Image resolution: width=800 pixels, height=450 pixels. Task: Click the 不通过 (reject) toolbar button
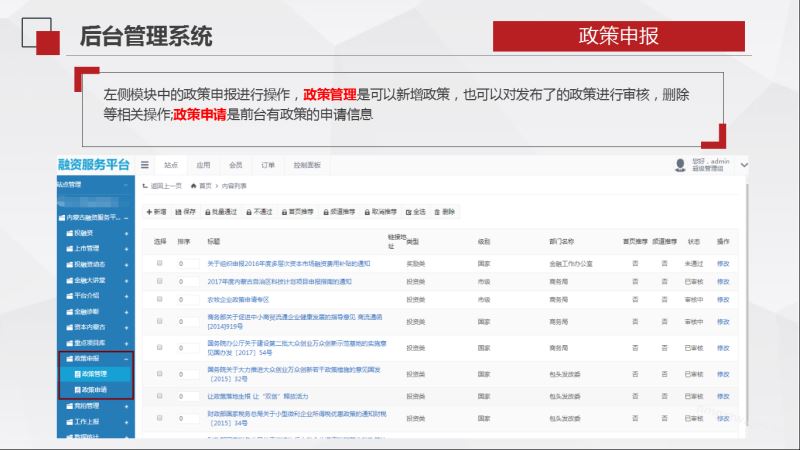pyautogui.click(x=260, y=212)
